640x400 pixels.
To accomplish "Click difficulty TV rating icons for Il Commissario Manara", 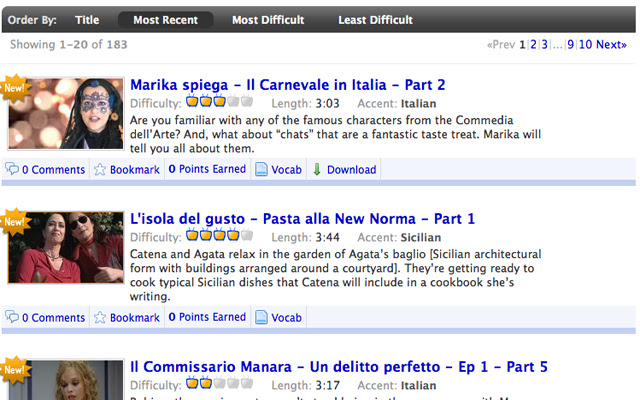I will (x=220, y=383).
